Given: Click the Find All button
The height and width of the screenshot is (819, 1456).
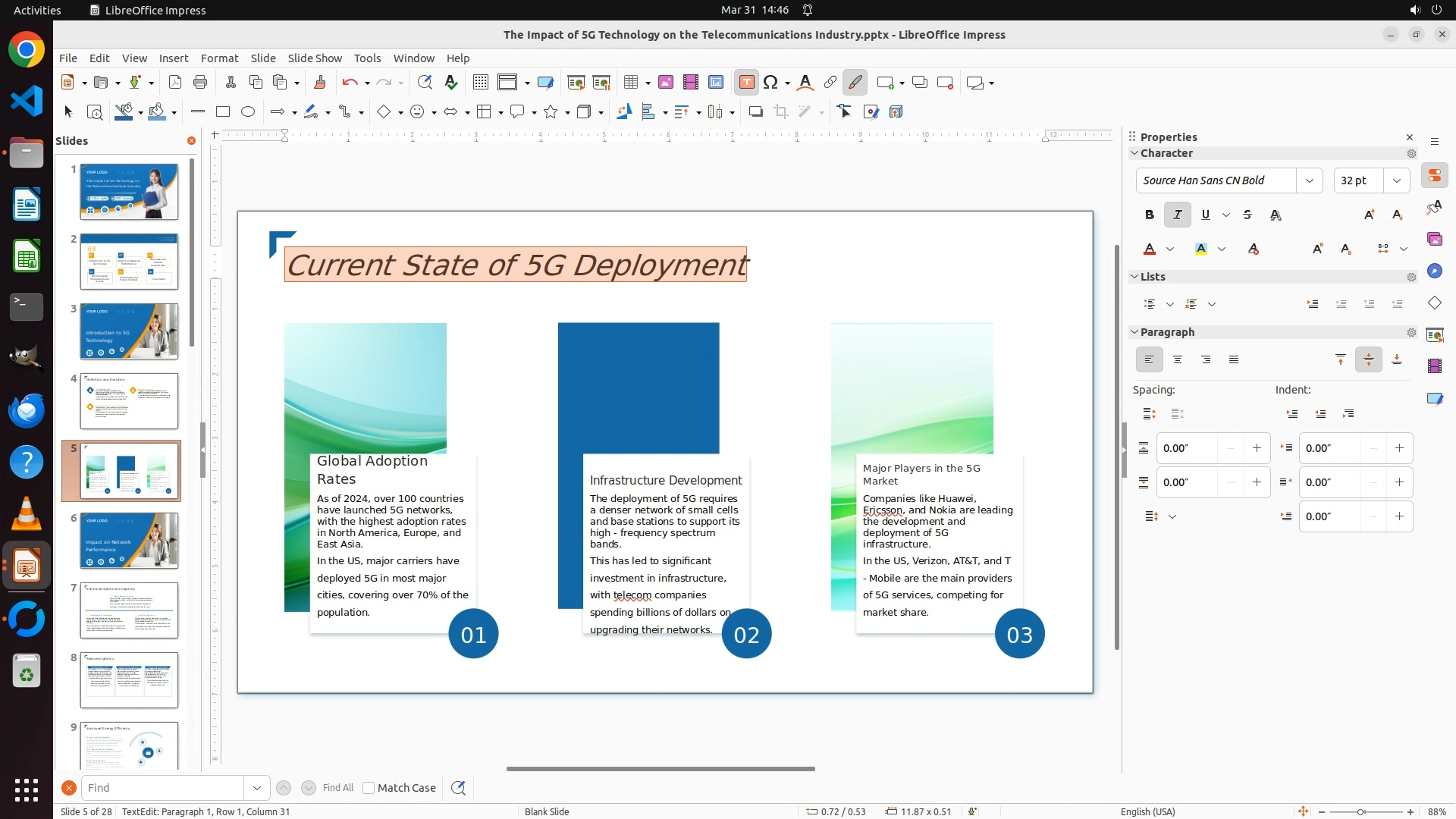Looking at the screenshot, I should click(x=337, y=788).
